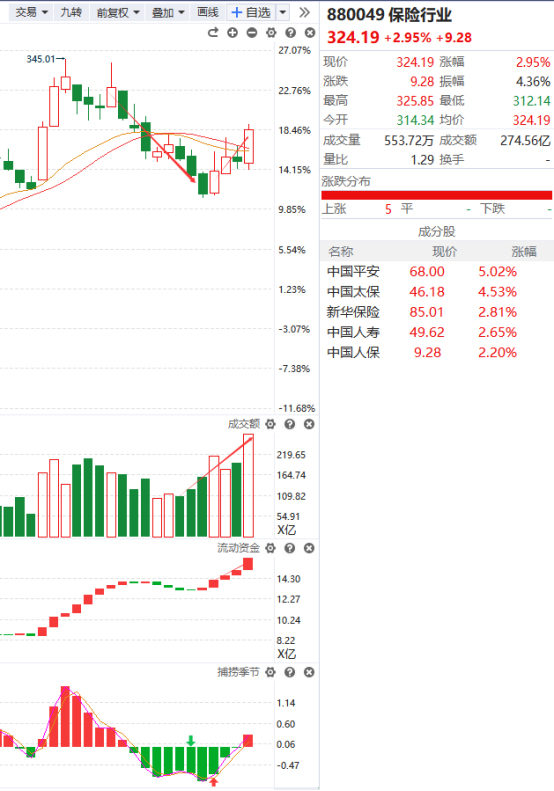Click the latest 成交额 volume bar
The image size is (554, 791).
[248, 485]
